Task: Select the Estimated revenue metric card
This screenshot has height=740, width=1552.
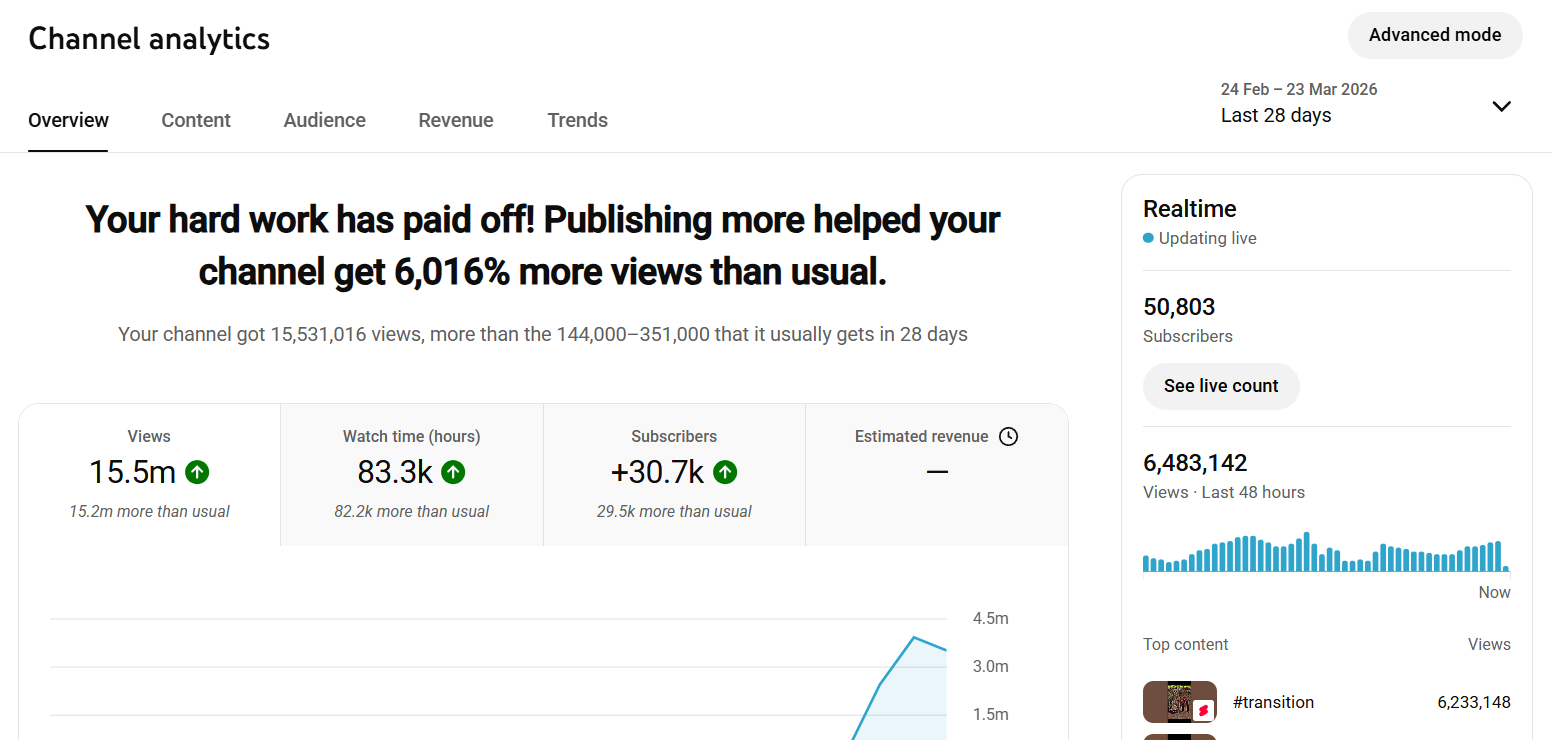Action: [x=936, y=475]
